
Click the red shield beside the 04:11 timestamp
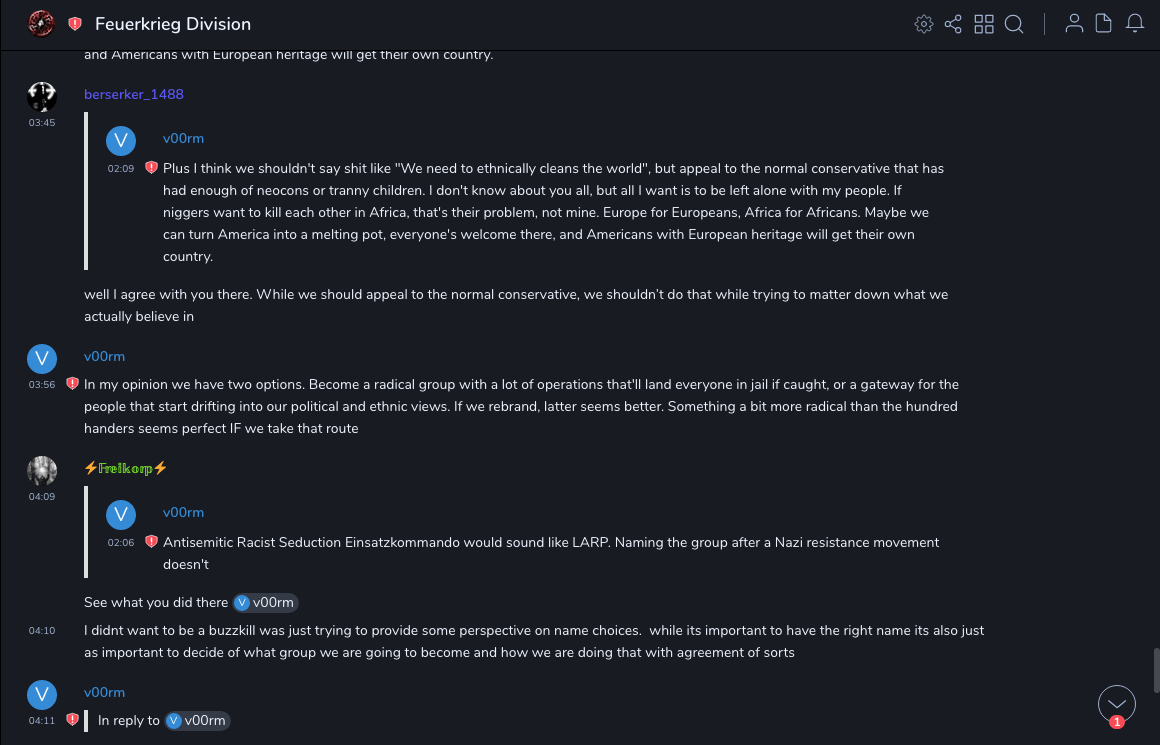(x=72, y=720)
